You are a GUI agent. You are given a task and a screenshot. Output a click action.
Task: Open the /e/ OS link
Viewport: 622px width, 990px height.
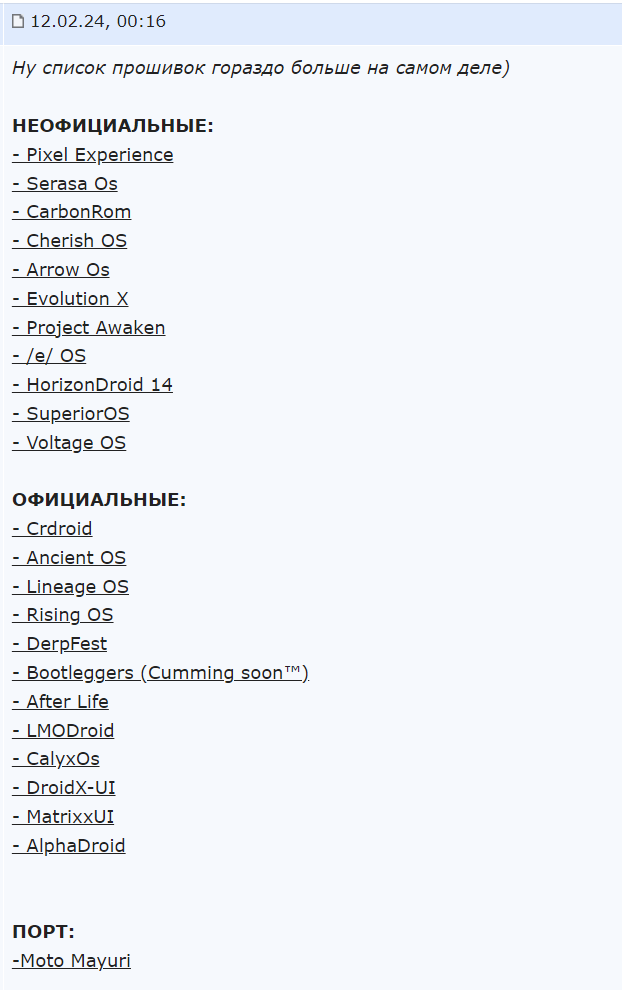click(49, 356)
